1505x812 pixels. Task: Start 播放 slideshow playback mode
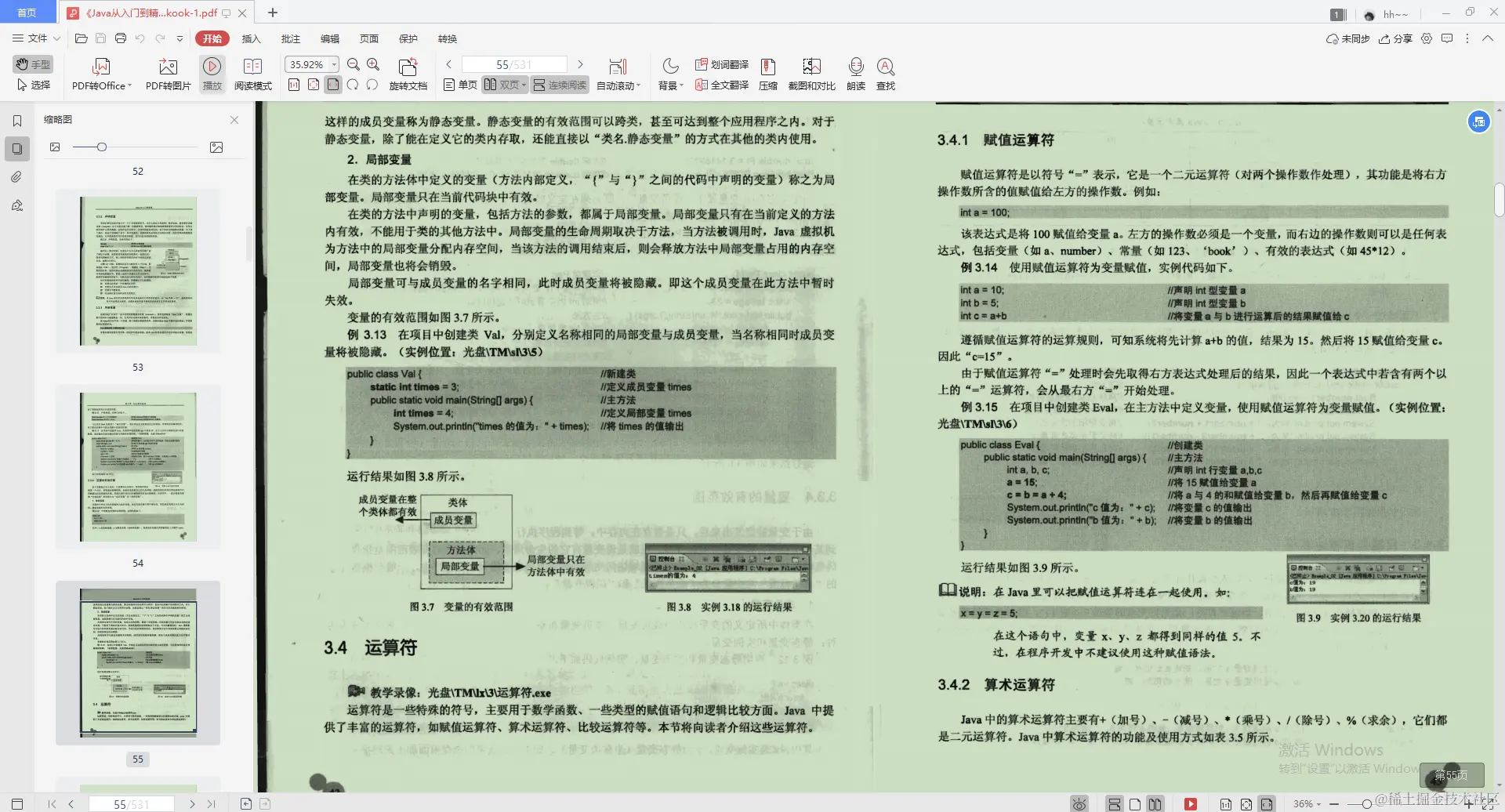[x=212, y=73]
